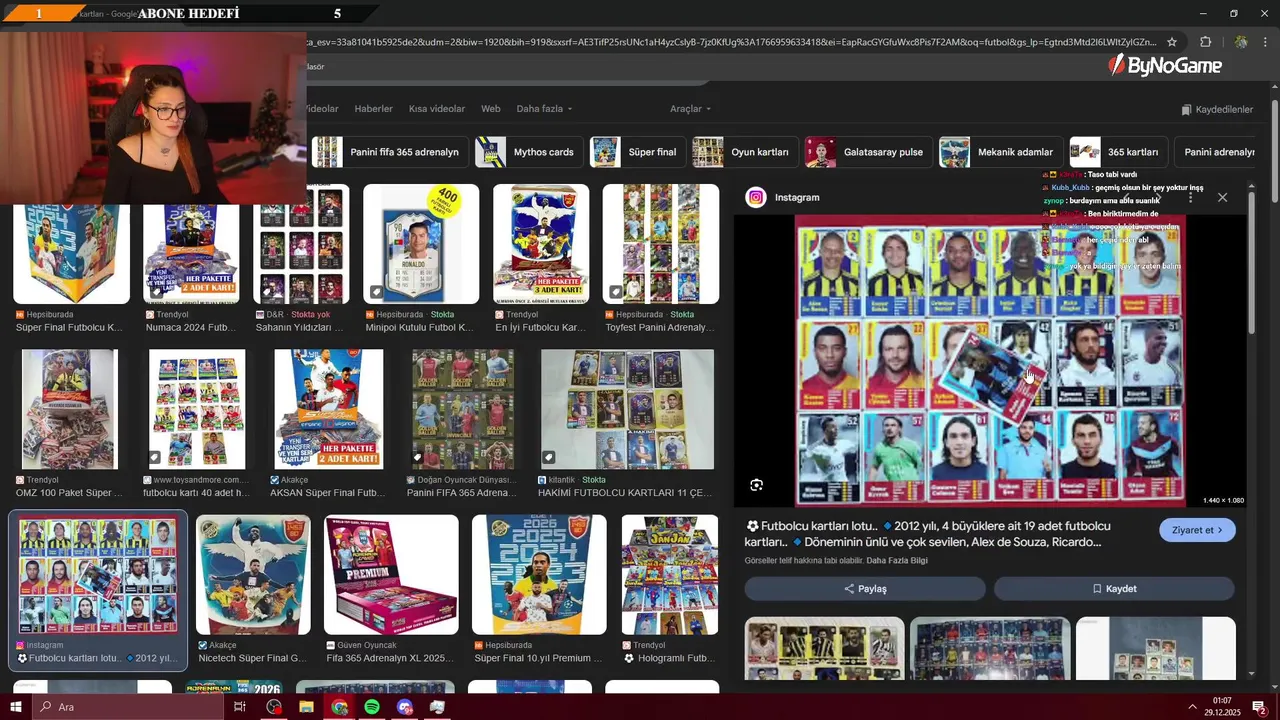Open the purple Discord-style taskbar app
The width and height of the screenshot is (1280, 720).
coord(404,707)
